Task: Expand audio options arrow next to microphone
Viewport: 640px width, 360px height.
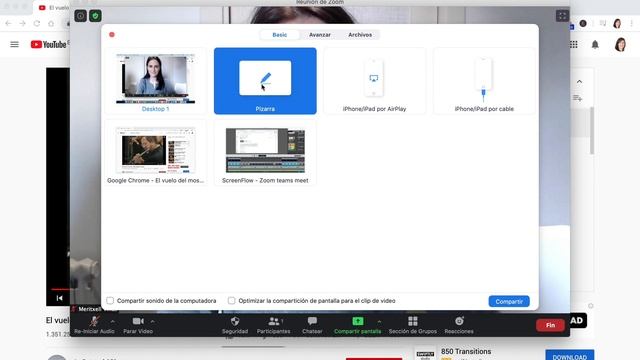Action: point(113,322)
